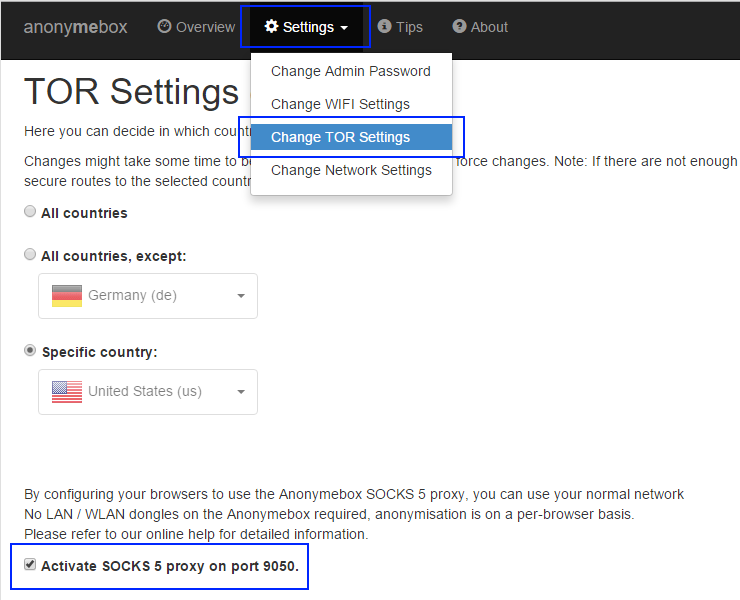Click the Activate SOCKS 5 proxy label

(170, 566)
